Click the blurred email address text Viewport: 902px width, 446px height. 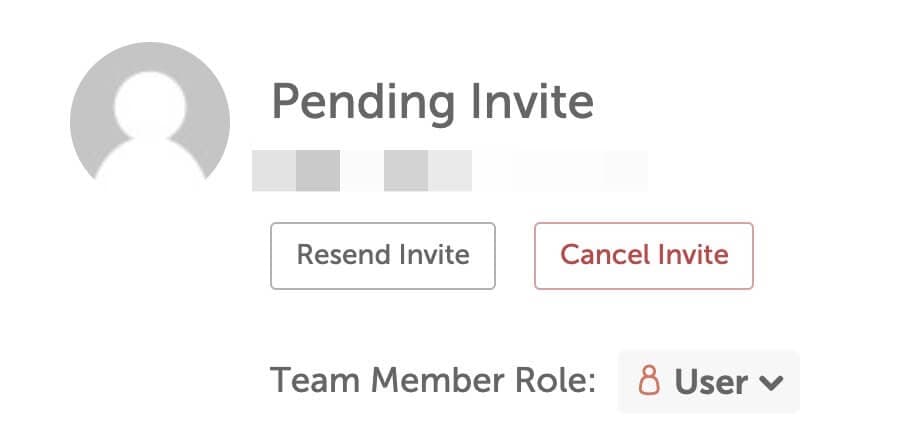[450, 170]
